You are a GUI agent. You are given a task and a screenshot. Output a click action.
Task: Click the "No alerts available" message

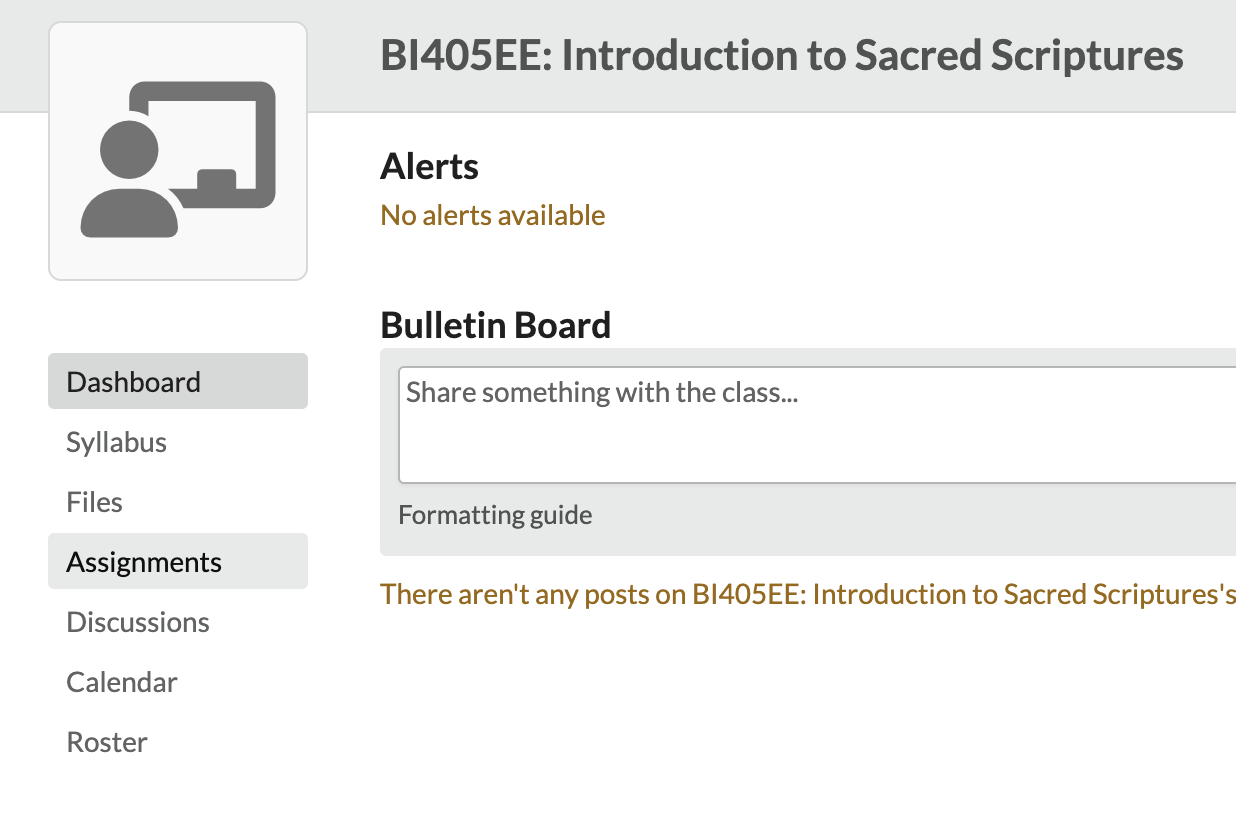[492, 215]
